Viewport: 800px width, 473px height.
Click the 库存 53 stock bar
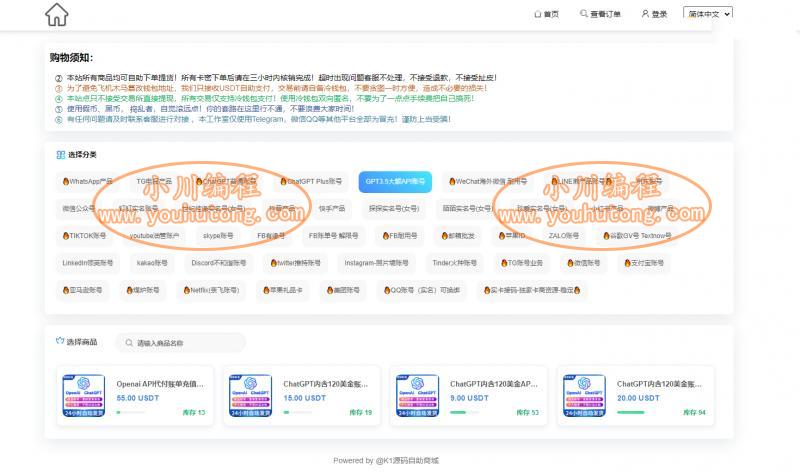coord(464,412)
